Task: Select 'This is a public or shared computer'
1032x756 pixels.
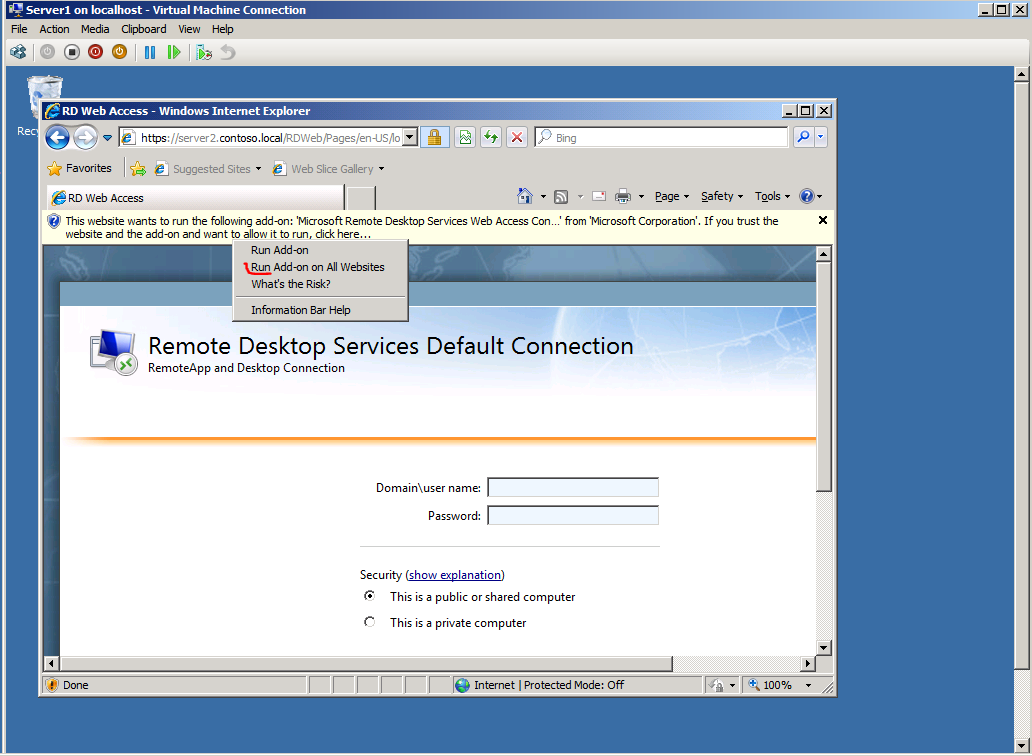Action: click(x=370, y=595)
